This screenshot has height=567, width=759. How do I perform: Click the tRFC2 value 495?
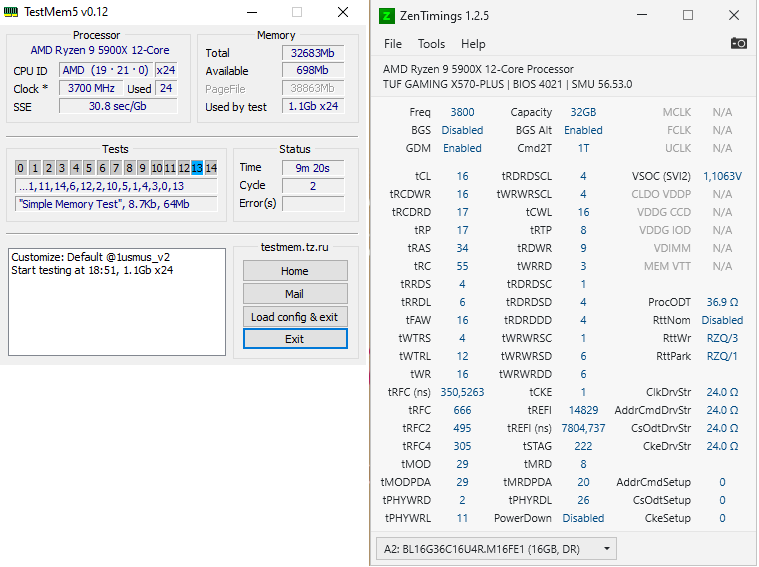click(462, 428)
